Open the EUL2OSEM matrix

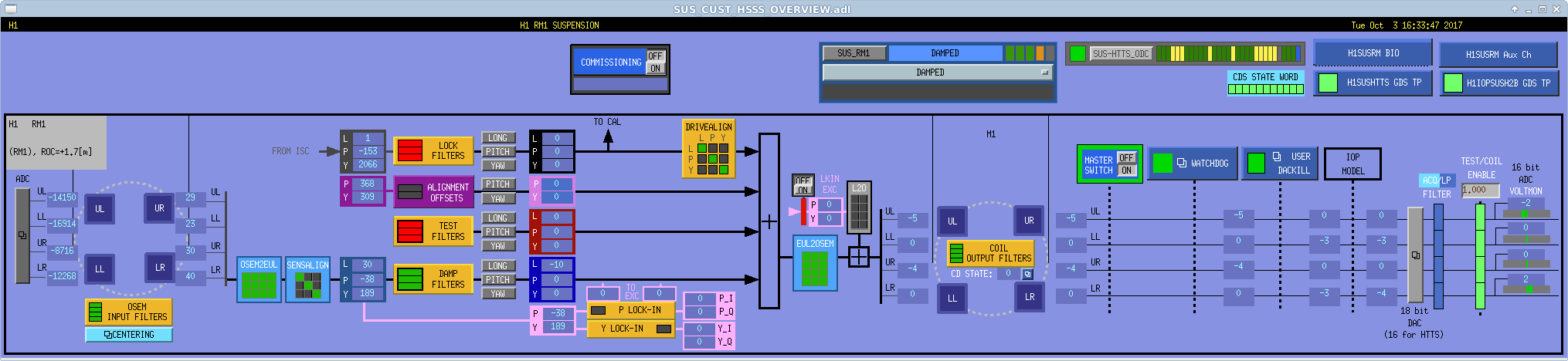pos(815,263)
